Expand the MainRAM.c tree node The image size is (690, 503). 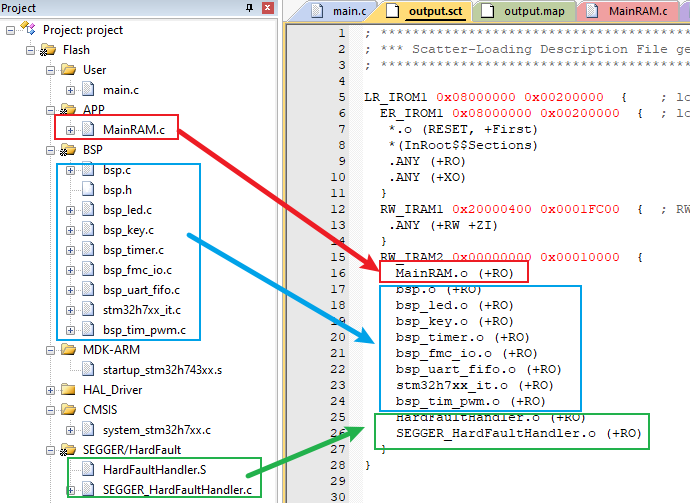coord(71,130)
